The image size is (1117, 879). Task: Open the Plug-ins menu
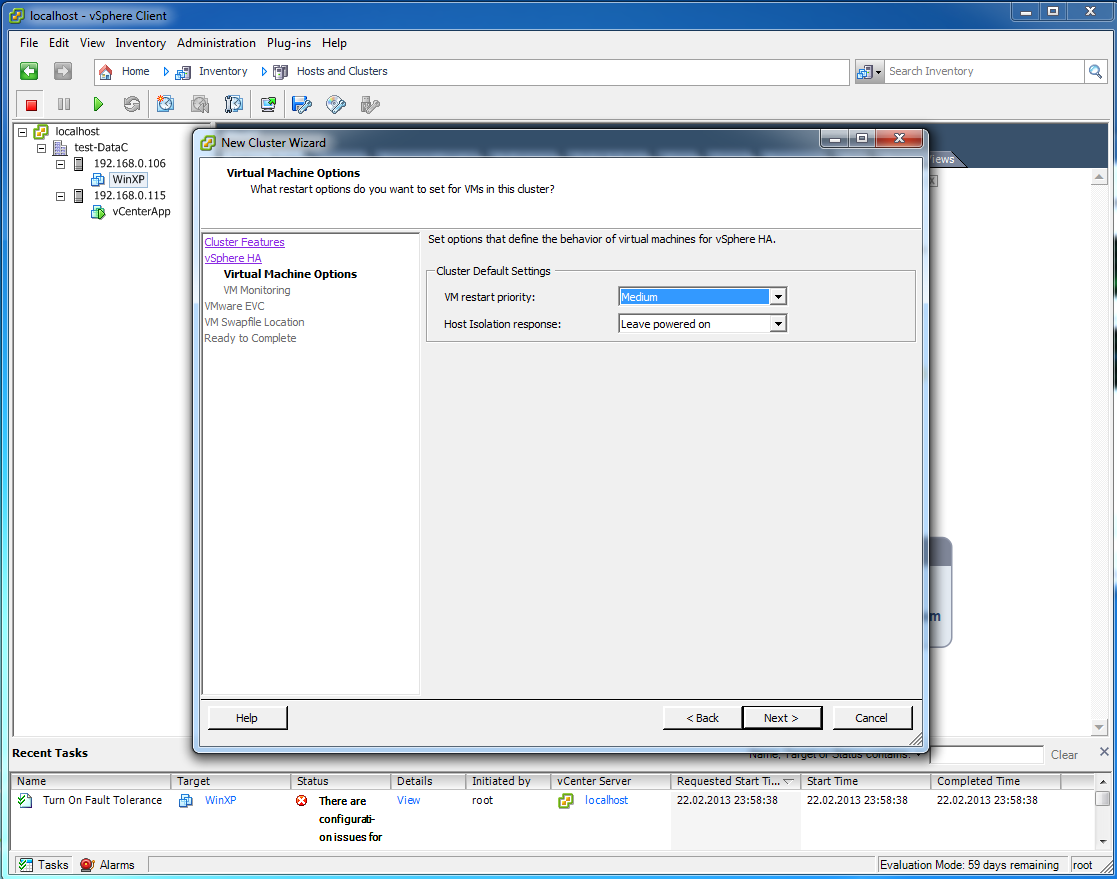289,43
